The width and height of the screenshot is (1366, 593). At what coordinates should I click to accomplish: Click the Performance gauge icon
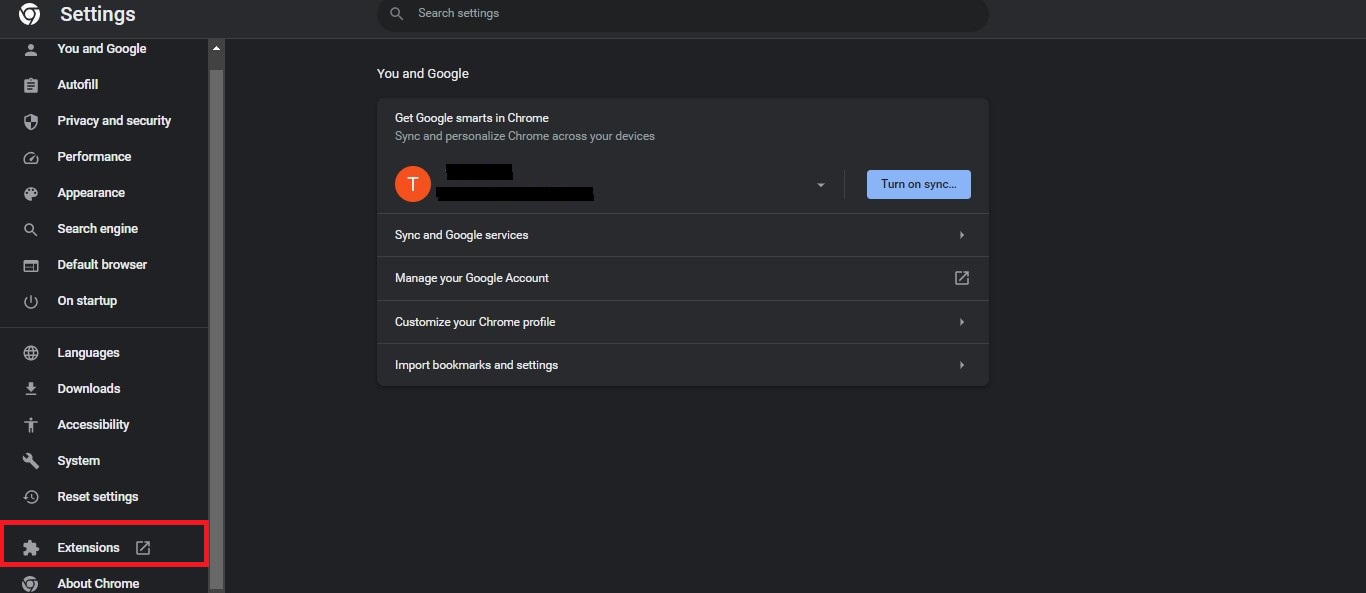[31, 157]
